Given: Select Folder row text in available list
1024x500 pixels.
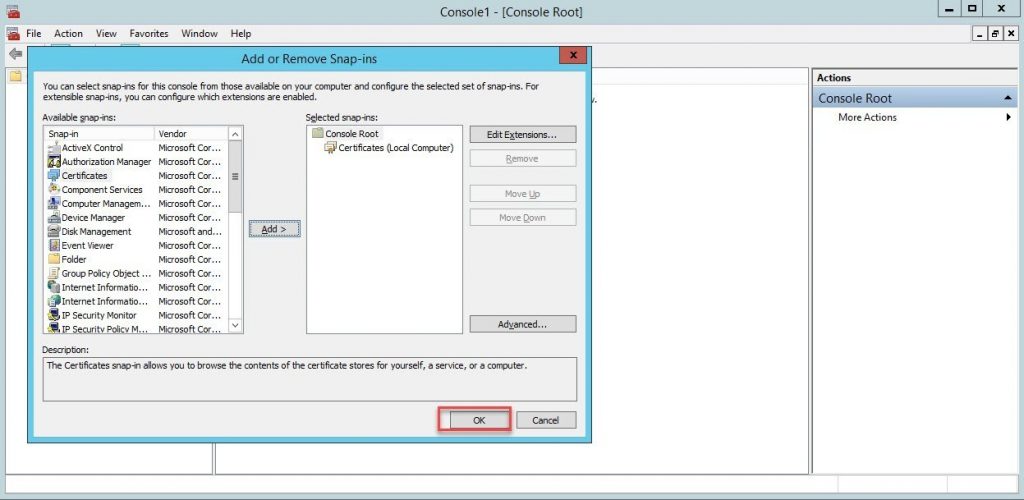Looking at the screenshot, I should tap(74, 259).
